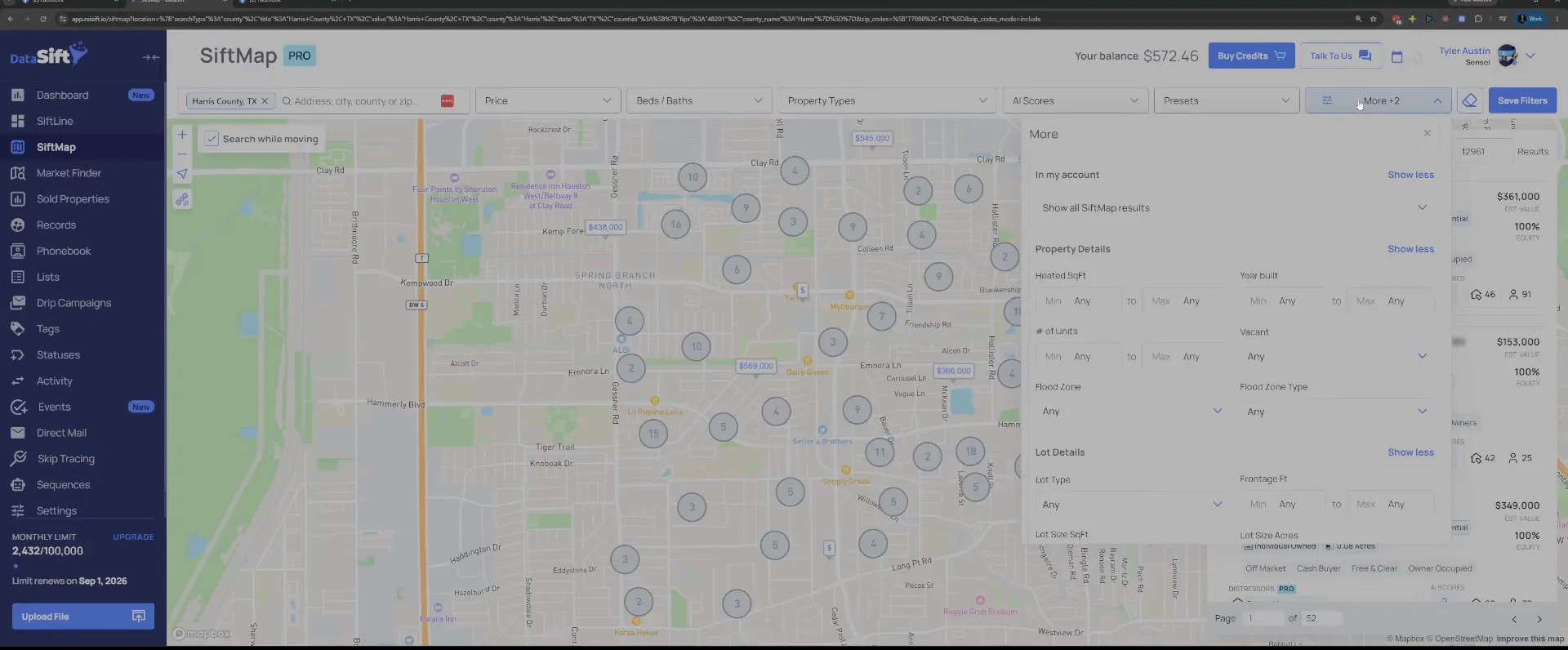Image resolution: width=1568 pixels, height=650 pixels.
Task: Click Show less for Lot Details
Action: [x=1410, y=452]
